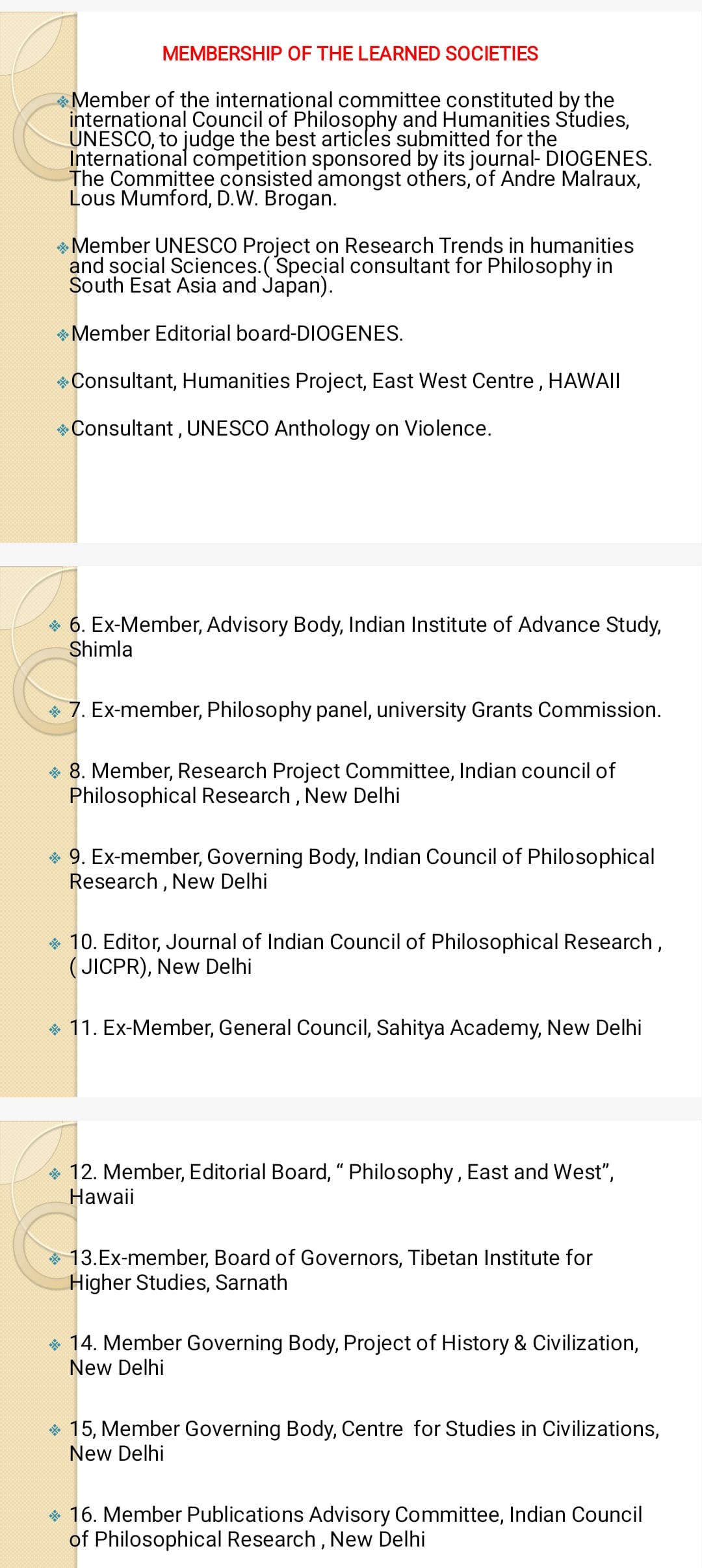Select the bullet icon beside item 12
The width and height of the screenshot is (702, 1568).
pos(55,1173)
